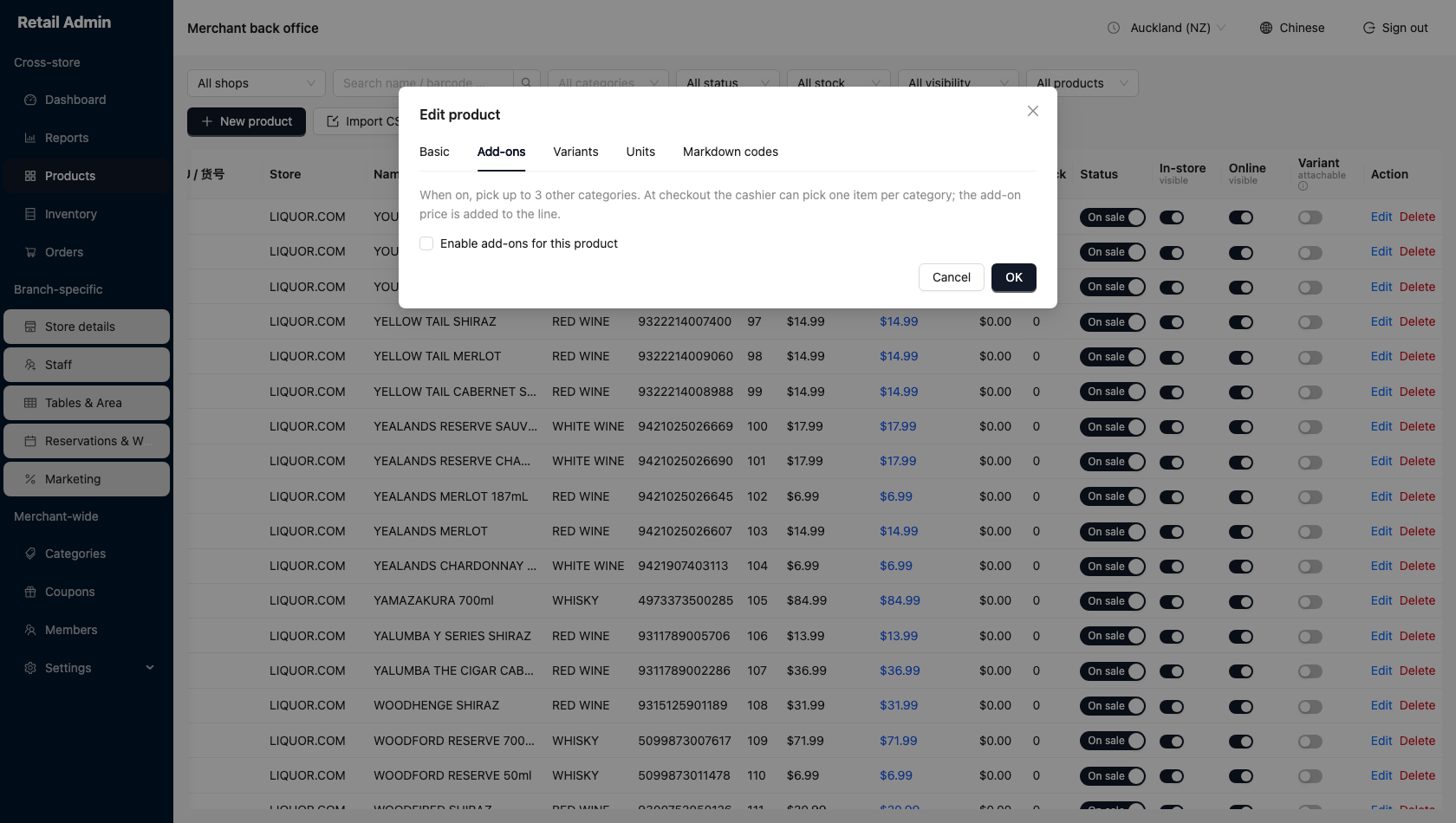Viewport: 1456px width, 823px height.
Task: Click the Members icon in sidebar
Action: coord(30,630)
